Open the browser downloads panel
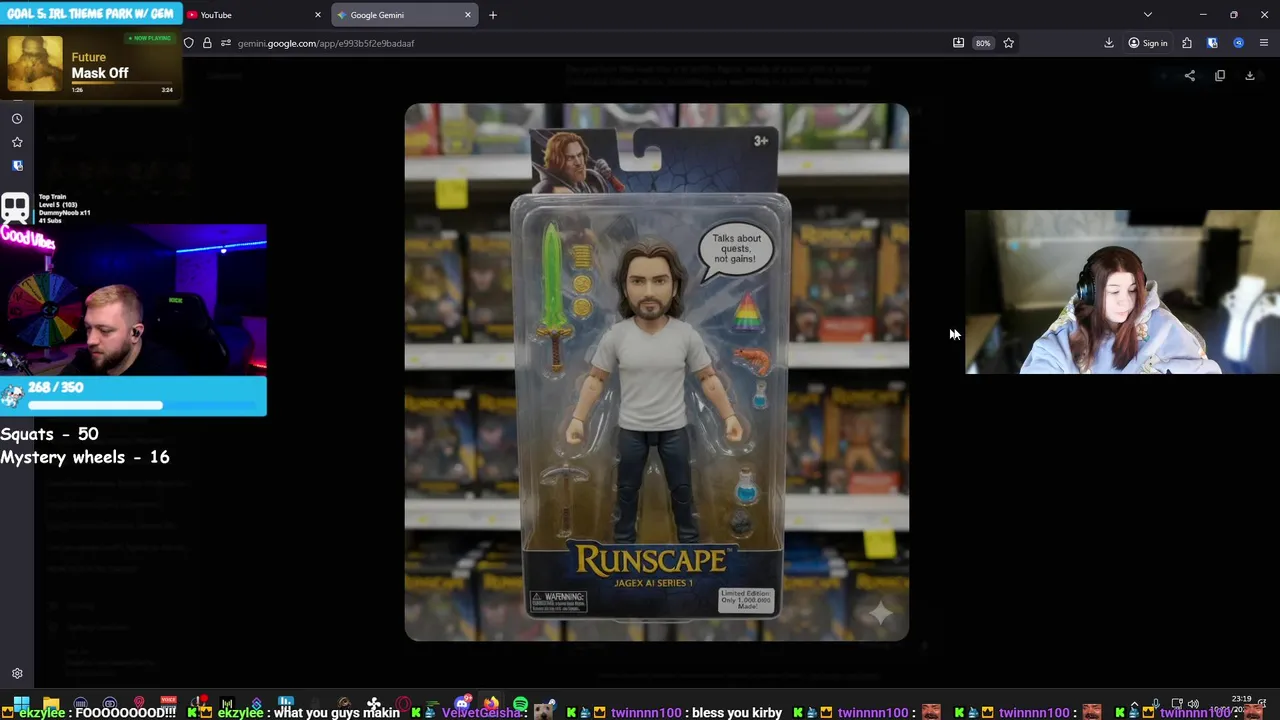1280x720 pixels. [1109, 43]
